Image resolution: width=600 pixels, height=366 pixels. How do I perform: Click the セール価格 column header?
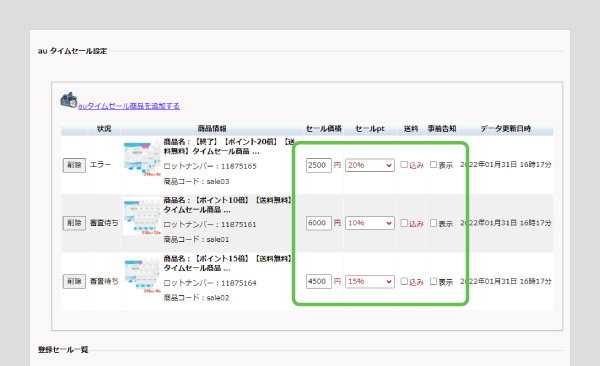tap(324, 129)
